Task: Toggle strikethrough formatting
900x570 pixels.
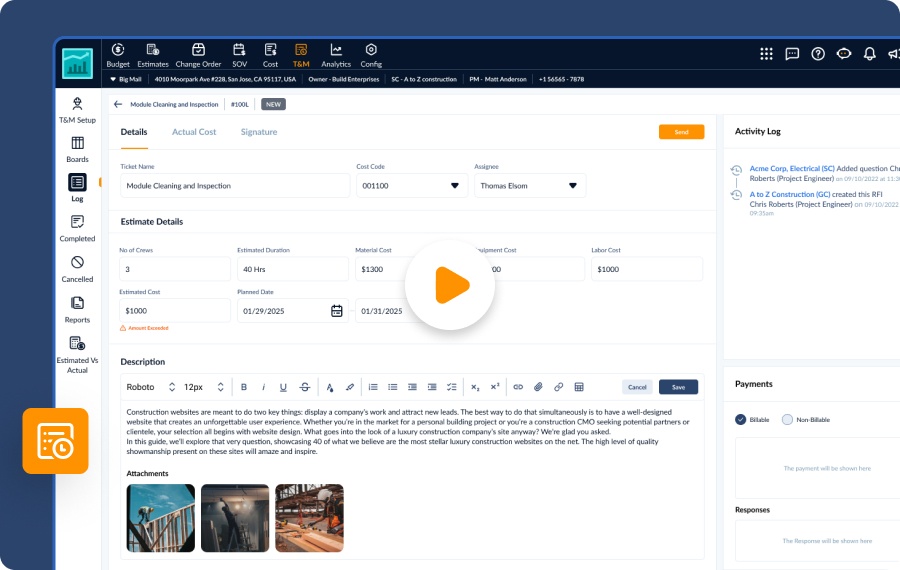Action: pyautogui.click(x=305, y=387)
